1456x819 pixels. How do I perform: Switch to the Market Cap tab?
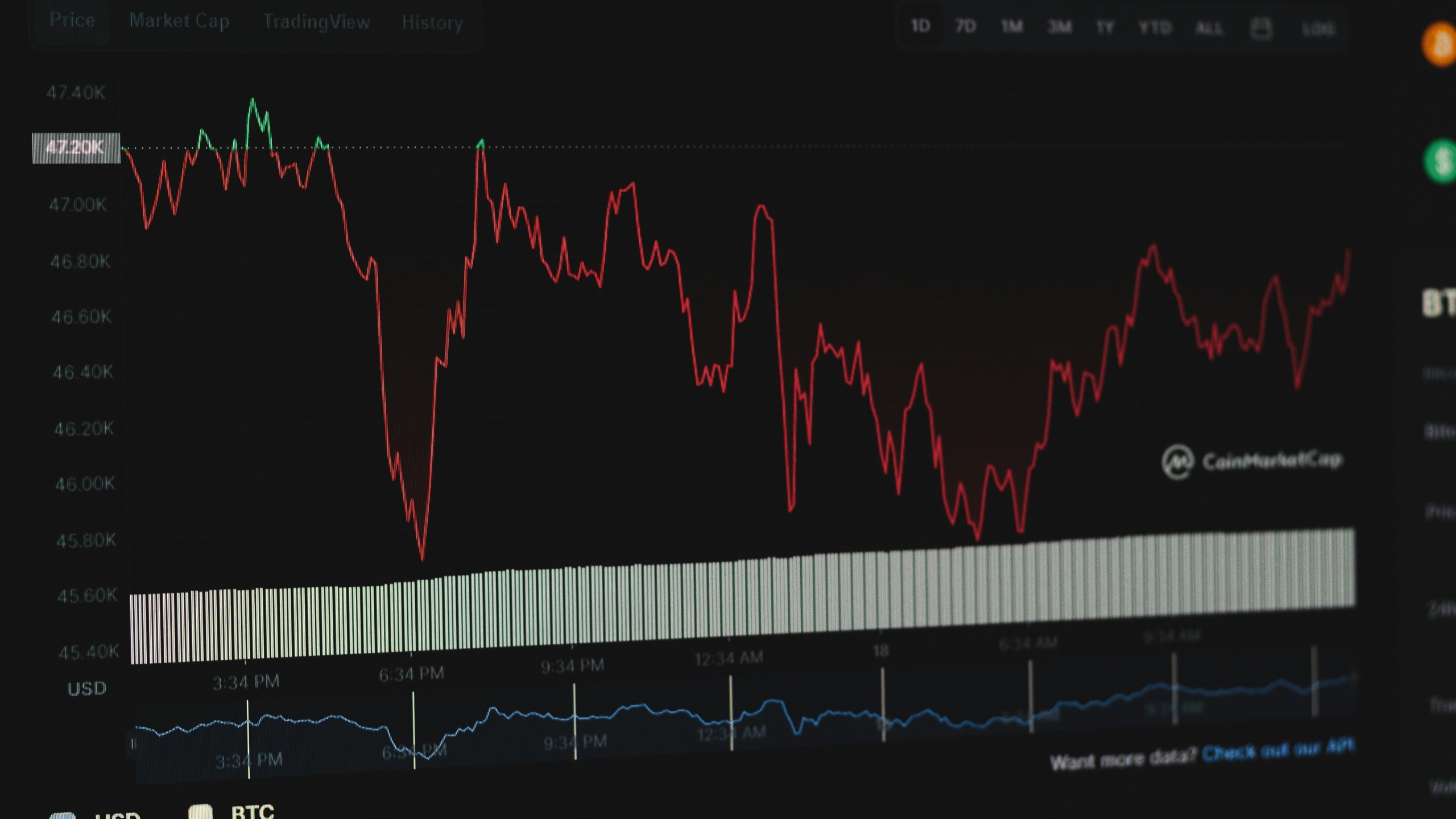point(181,22)
